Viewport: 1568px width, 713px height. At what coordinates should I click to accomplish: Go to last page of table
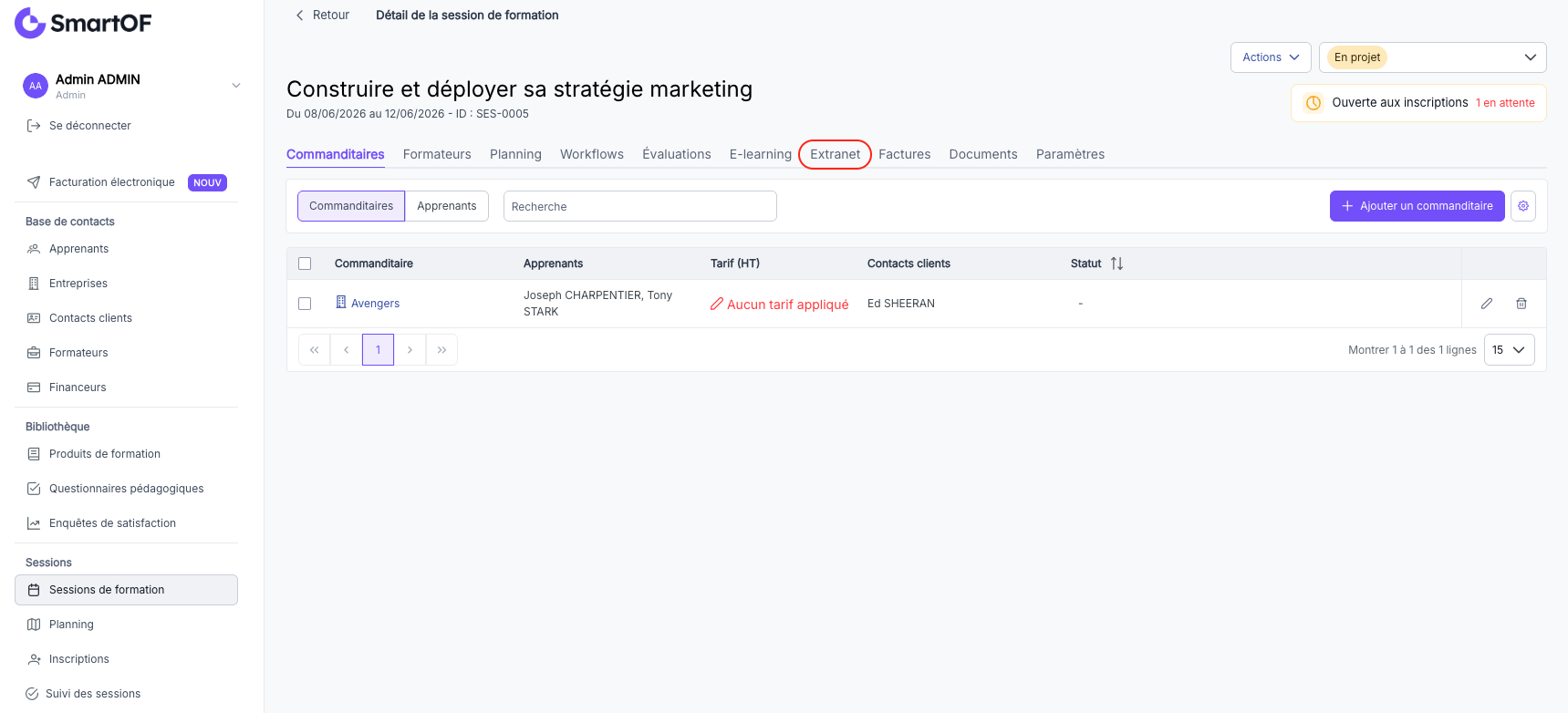tap(441, 350)
